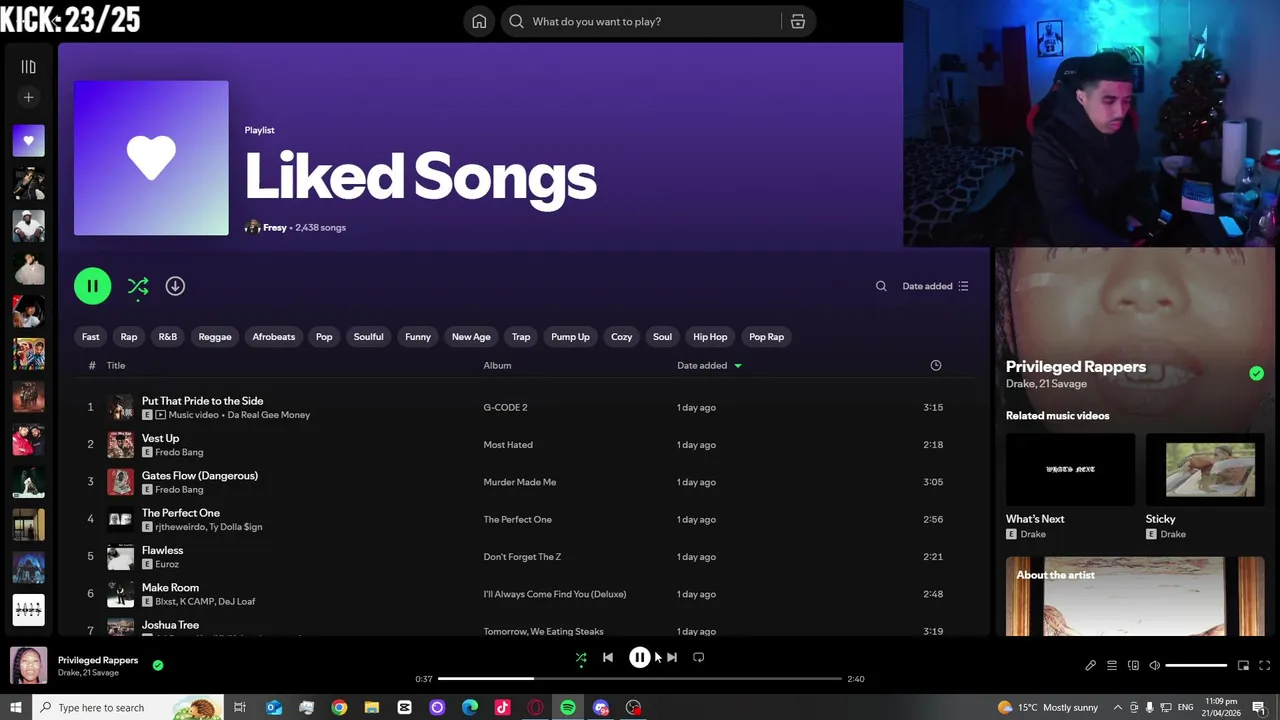Toggle shuffle in bottom player controls

point(581,658)
